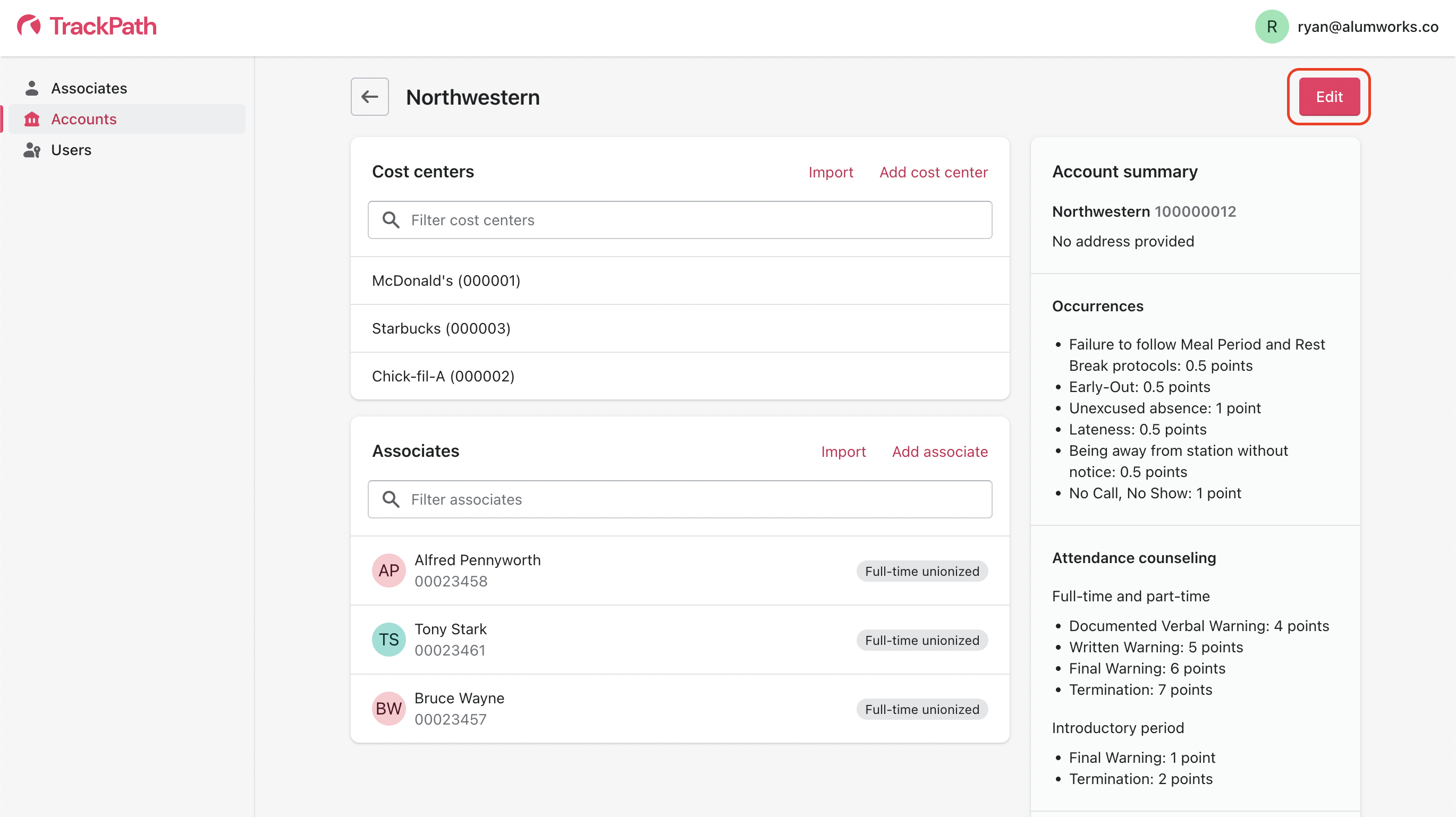Screen dimensions: 1456x817
Task: Open the ryan@alumworks.co account menu
Action: pos(1367,27)
